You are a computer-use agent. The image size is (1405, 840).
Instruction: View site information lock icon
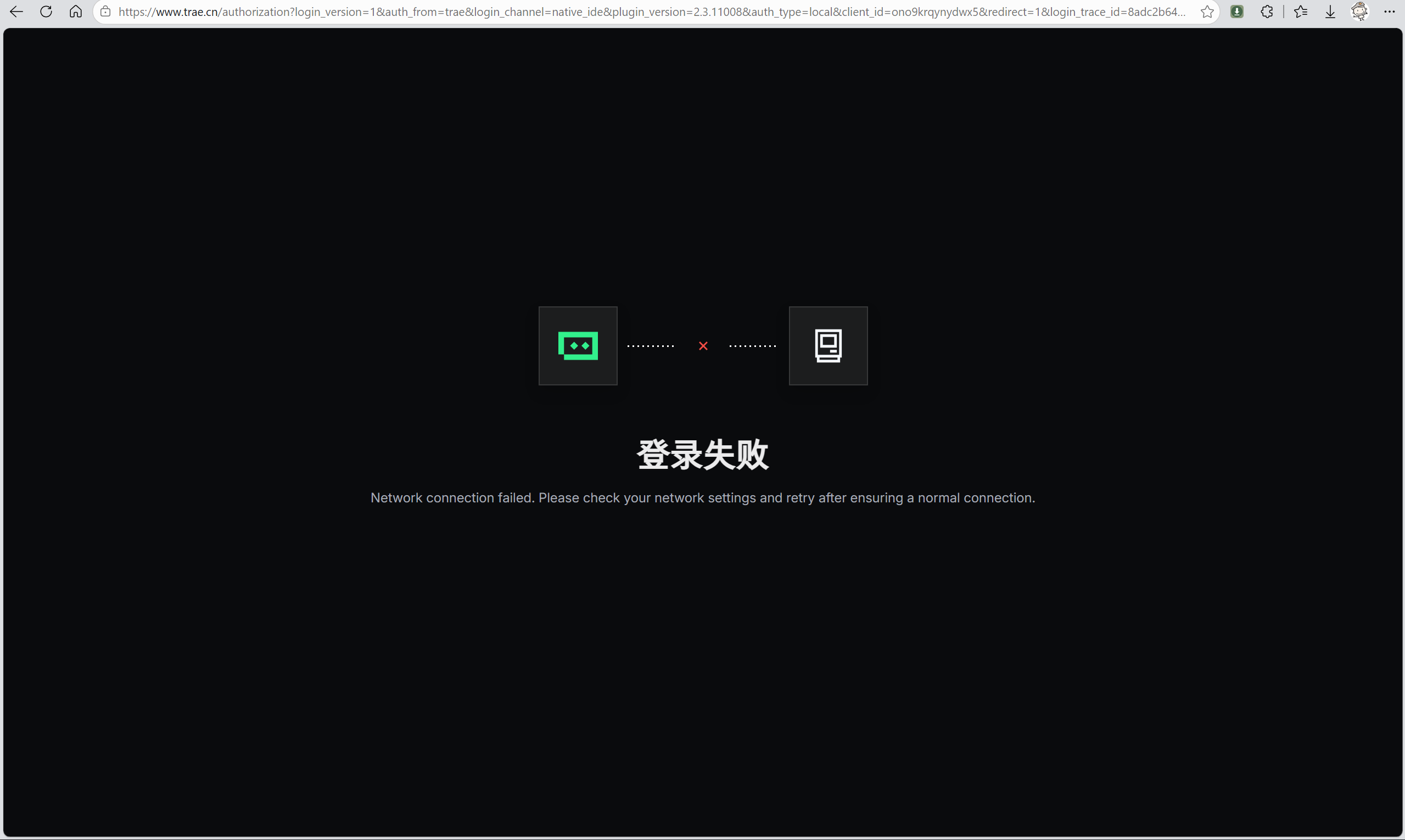105,12
